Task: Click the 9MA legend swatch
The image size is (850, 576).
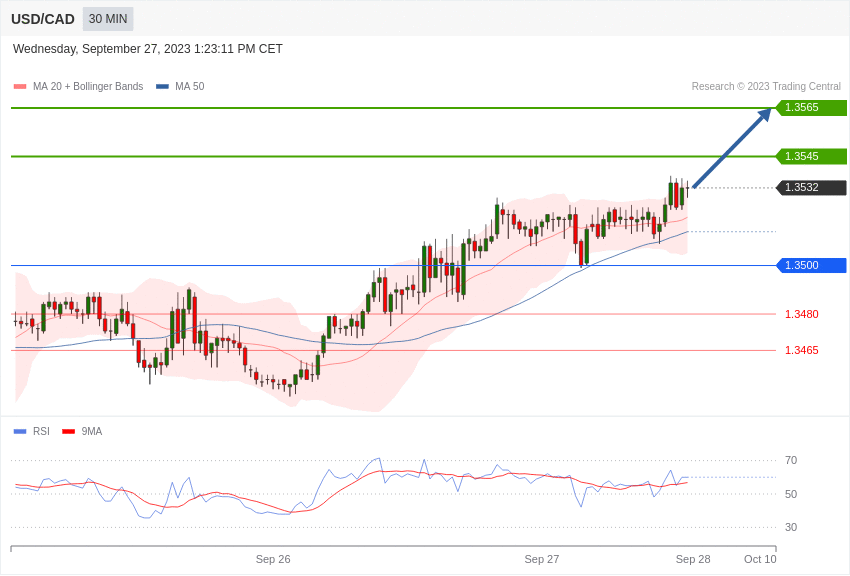Action: coord(69,432)
